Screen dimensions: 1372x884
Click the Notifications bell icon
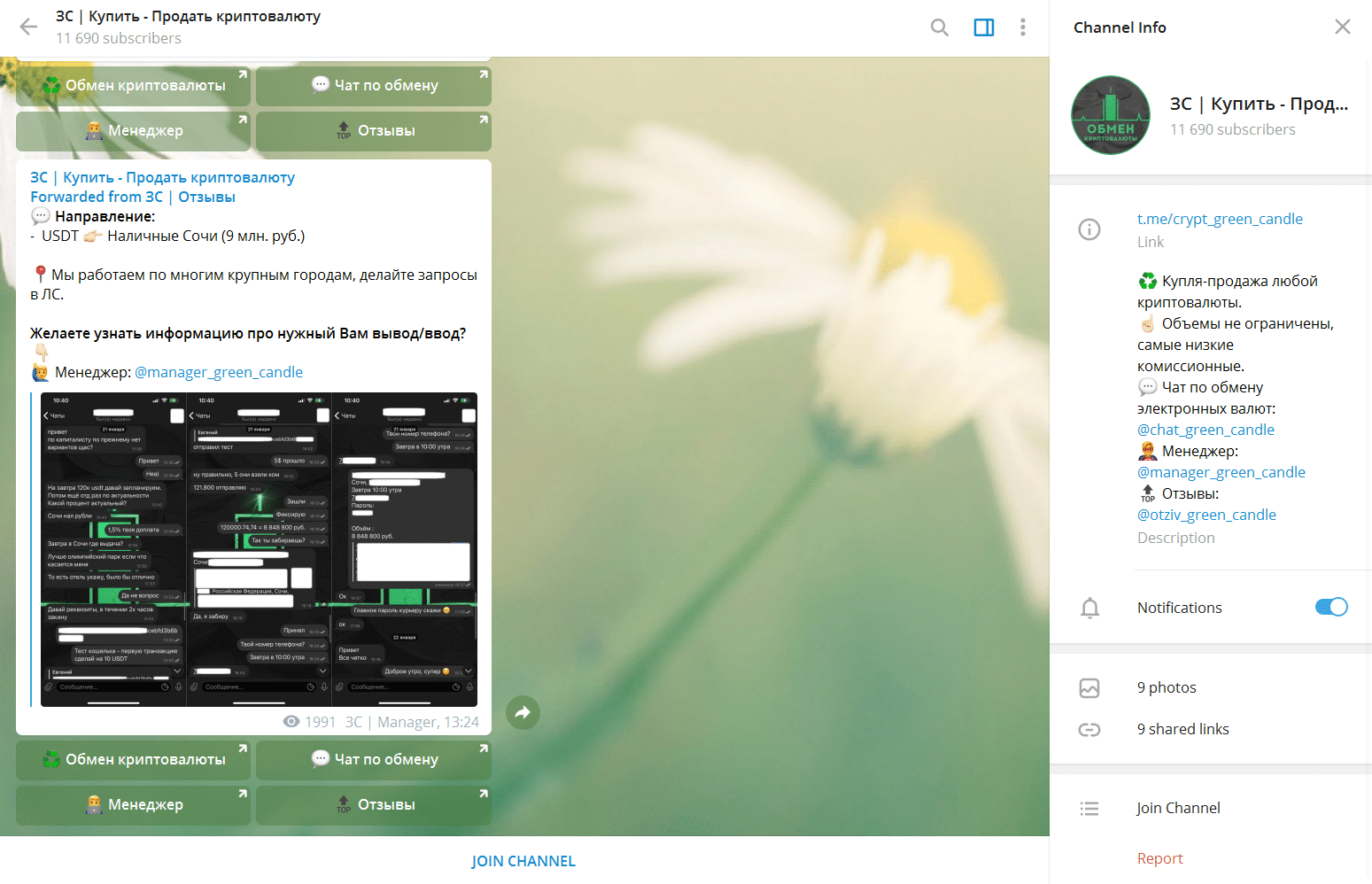click(x=1090, y=608)
